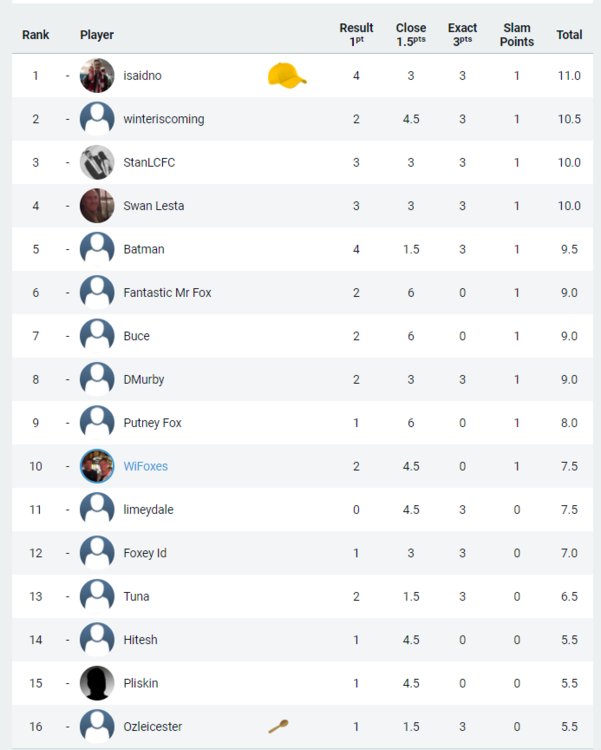The height and width of the screenshot is (750, 601).
Task: Open the WiFoxes player link
Action: pos(145,466)
